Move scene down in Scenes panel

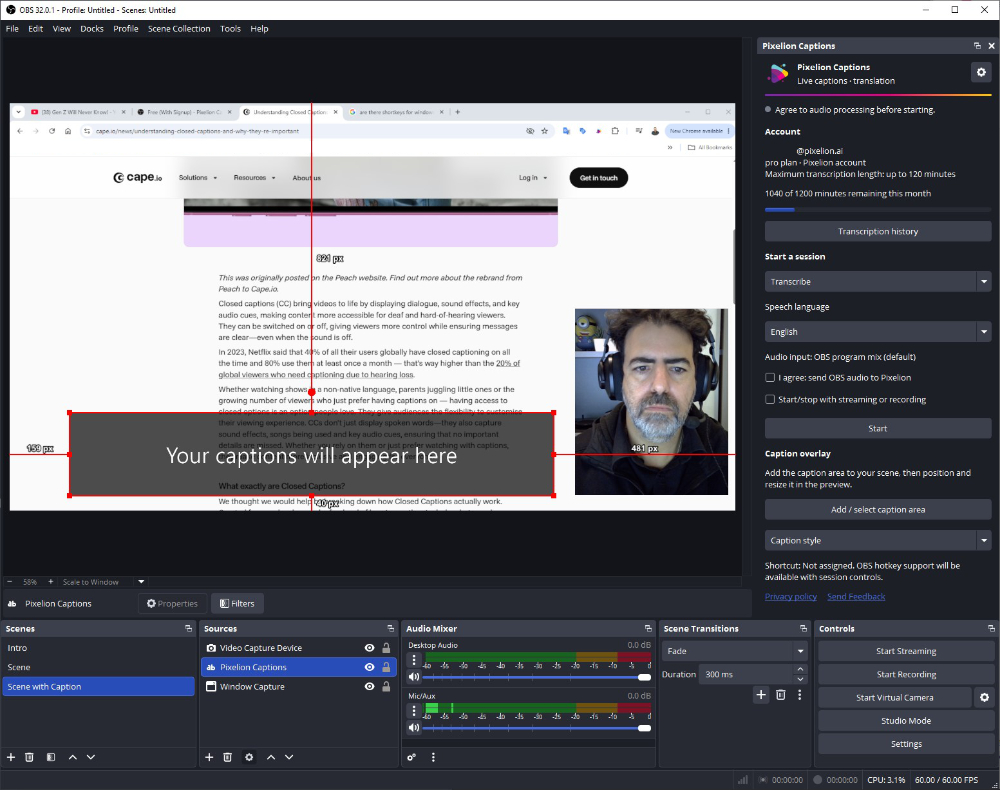click(x=91, y=757)
